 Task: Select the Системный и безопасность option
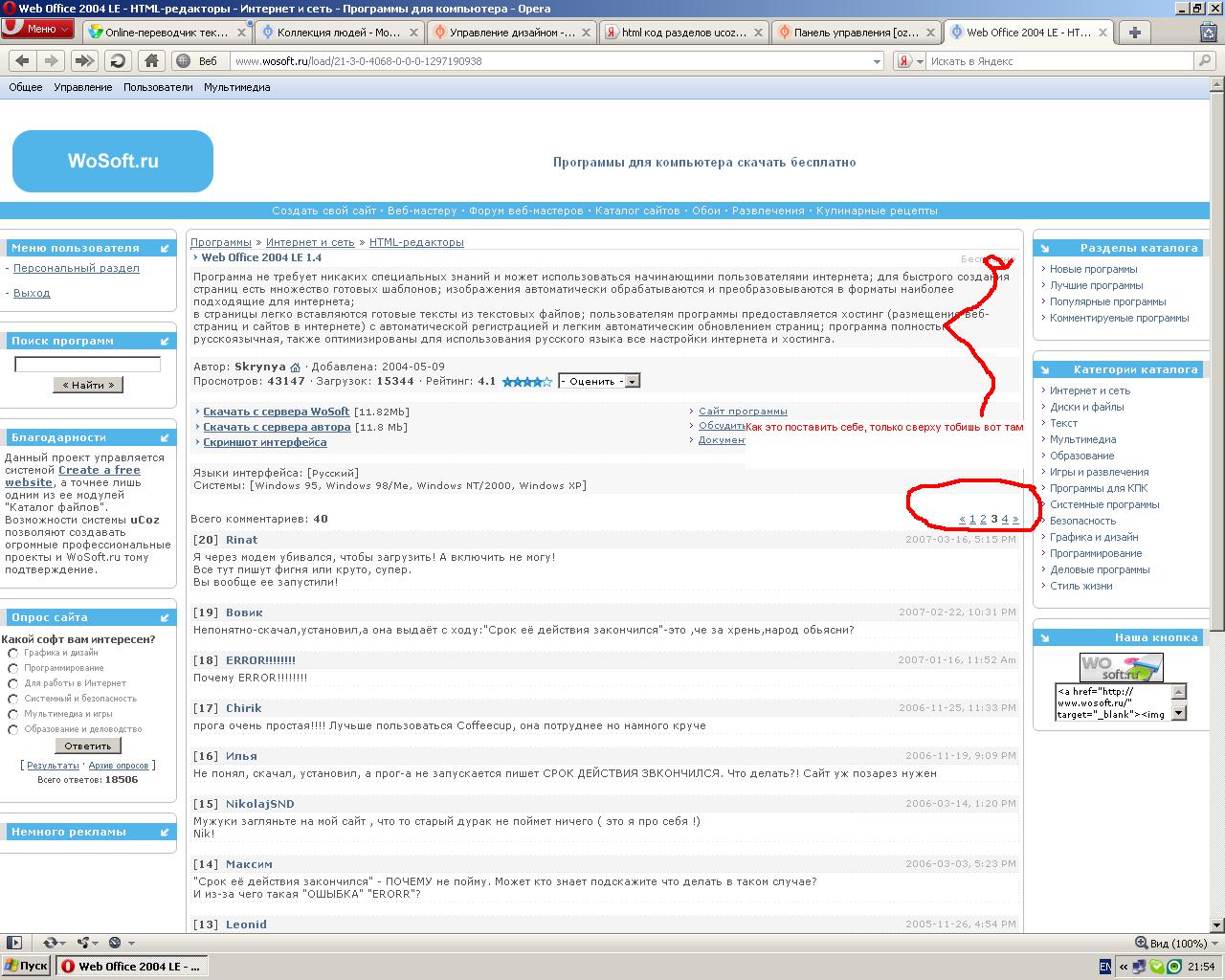13,699
